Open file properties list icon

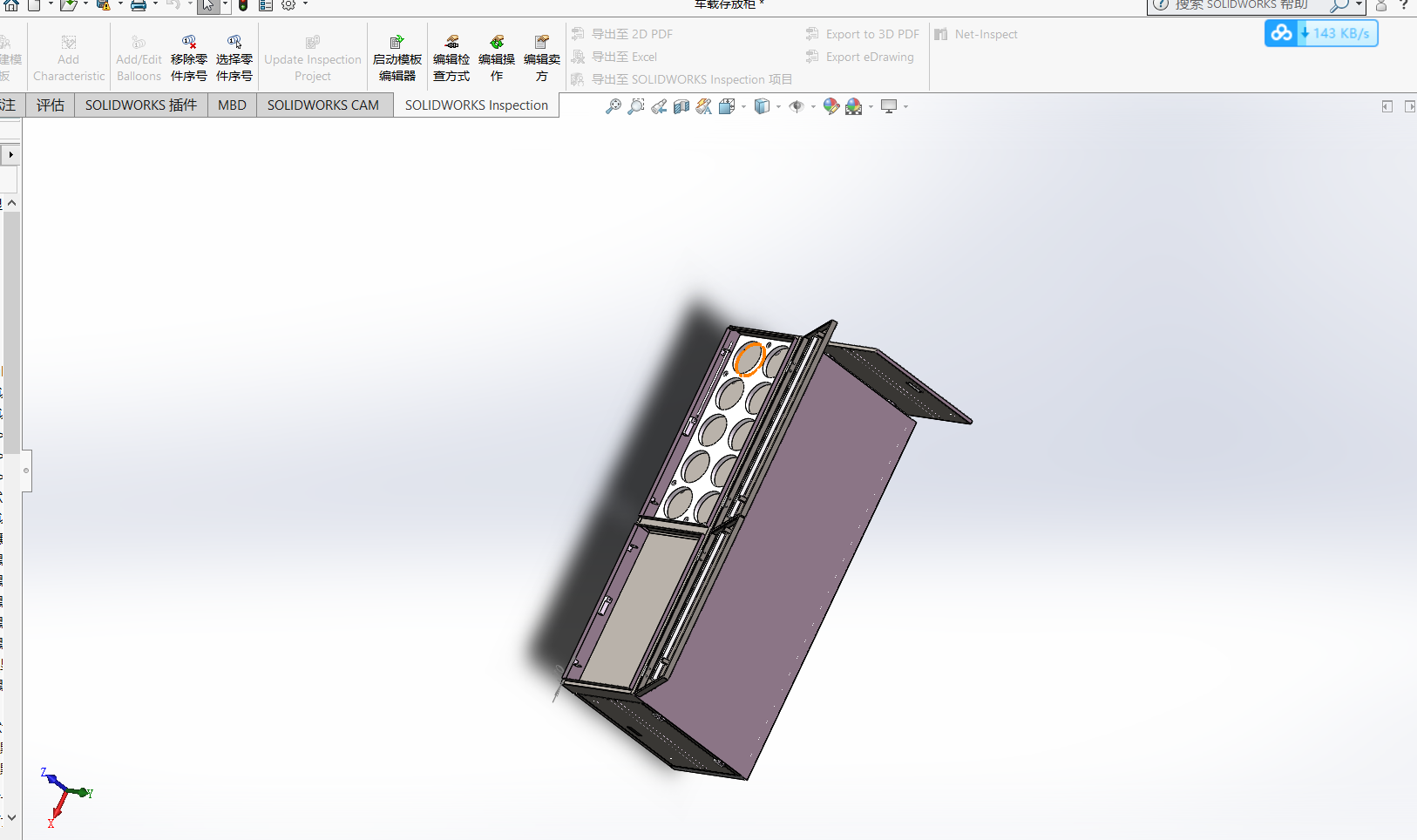(x=266, y=5)
